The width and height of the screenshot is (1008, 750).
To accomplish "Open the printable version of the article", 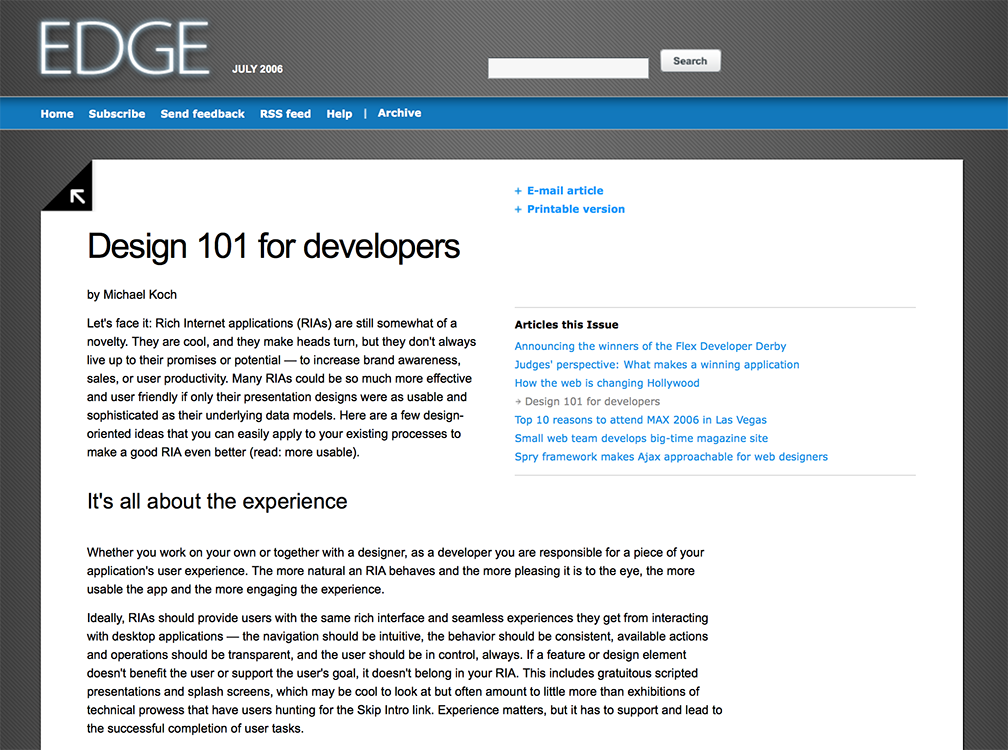I will point(575,209).
